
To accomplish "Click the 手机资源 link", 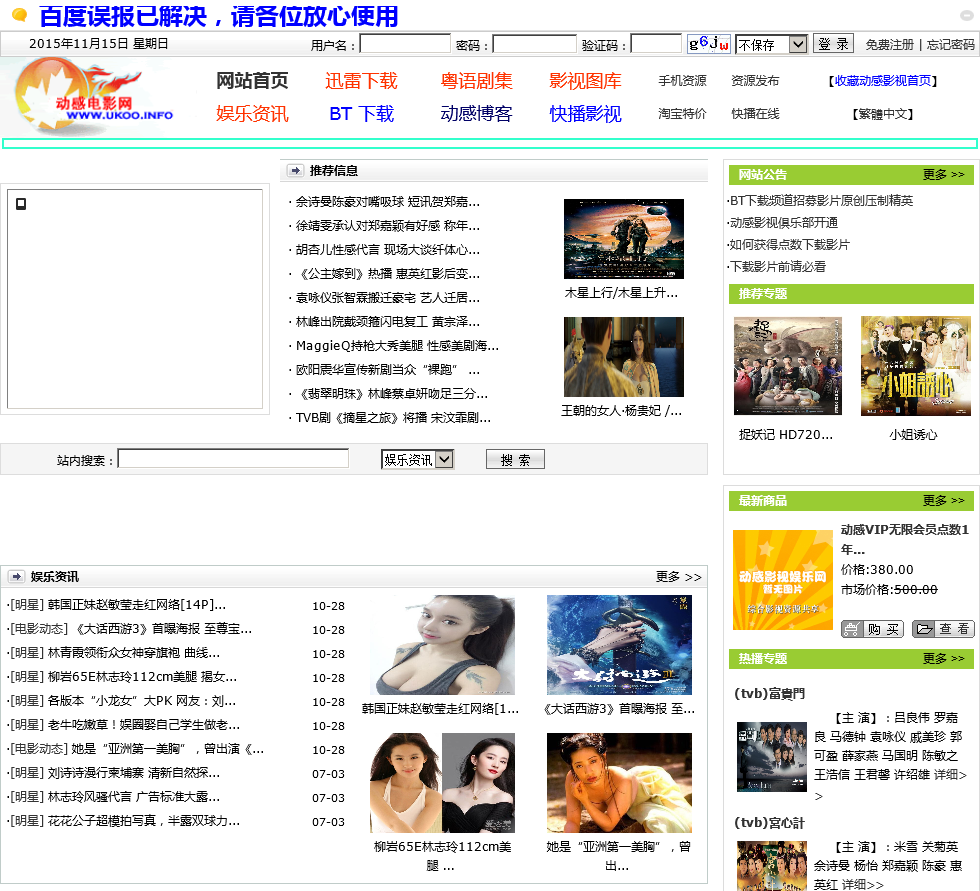I will pos(682,81).
